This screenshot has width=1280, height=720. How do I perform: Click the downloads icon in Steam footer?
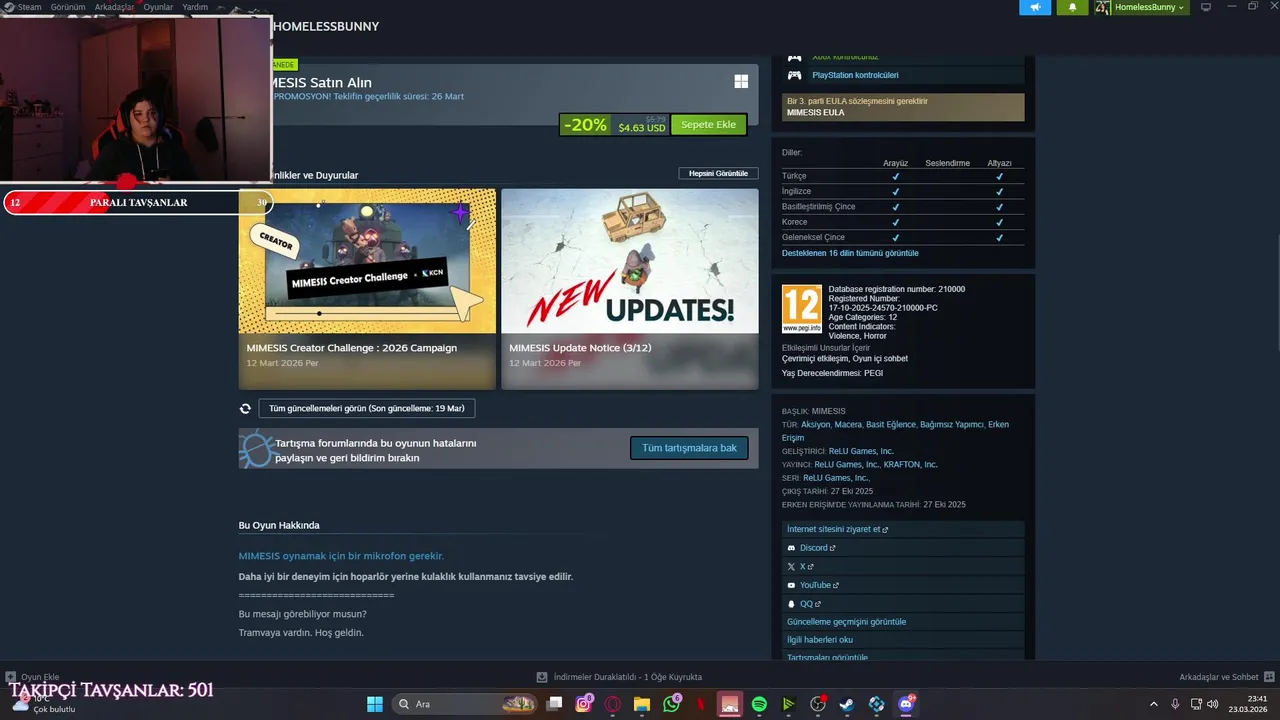coord(542,677)
